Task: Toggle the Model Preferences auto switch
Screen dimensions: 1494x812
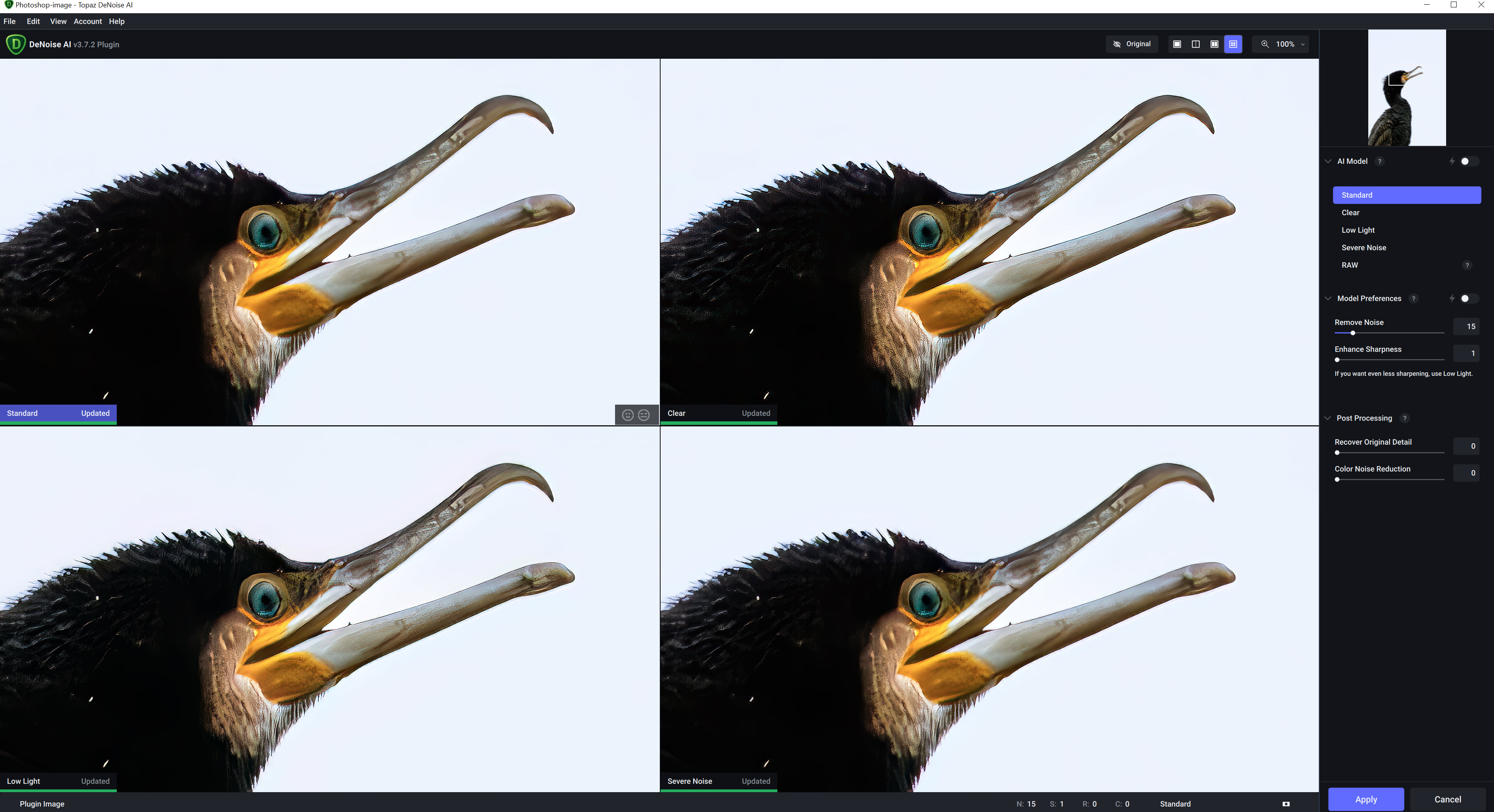Action: (1469, 298)
